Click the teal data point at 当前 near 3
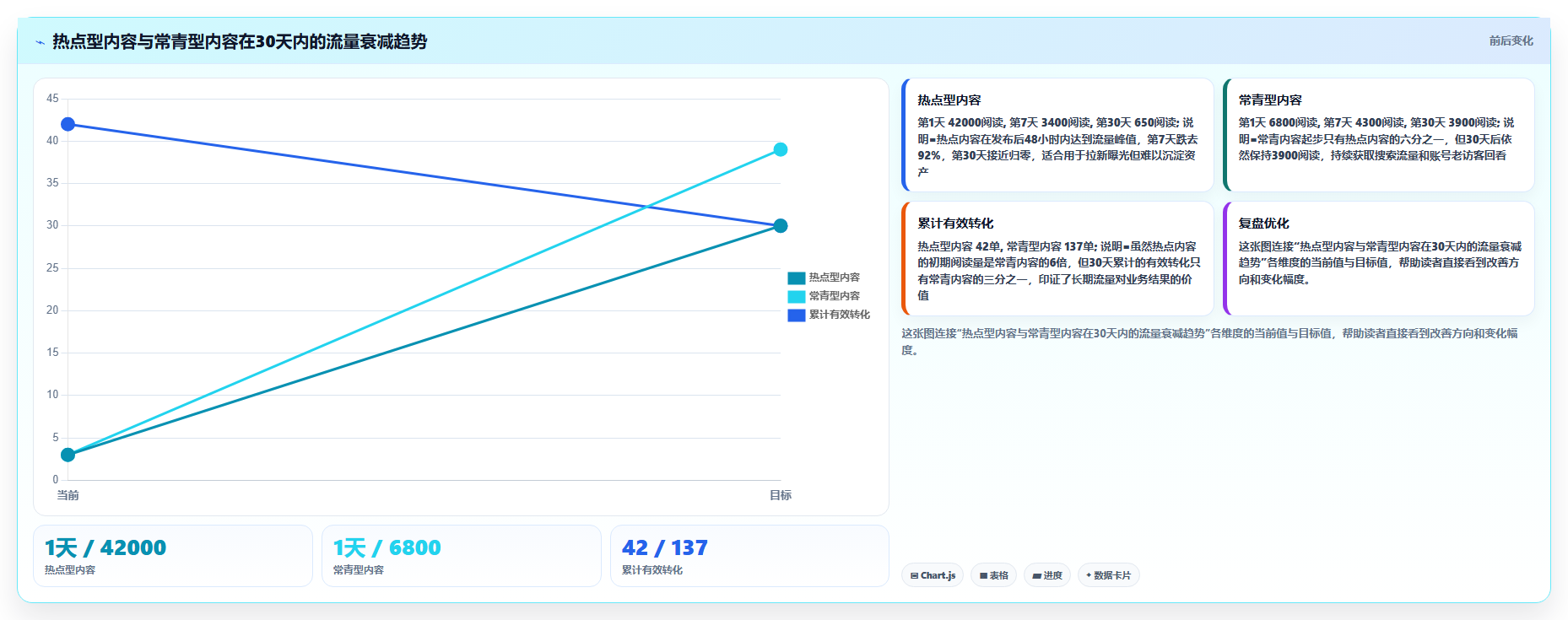The width and height of the screenshot is (1568, 620). 68,455
